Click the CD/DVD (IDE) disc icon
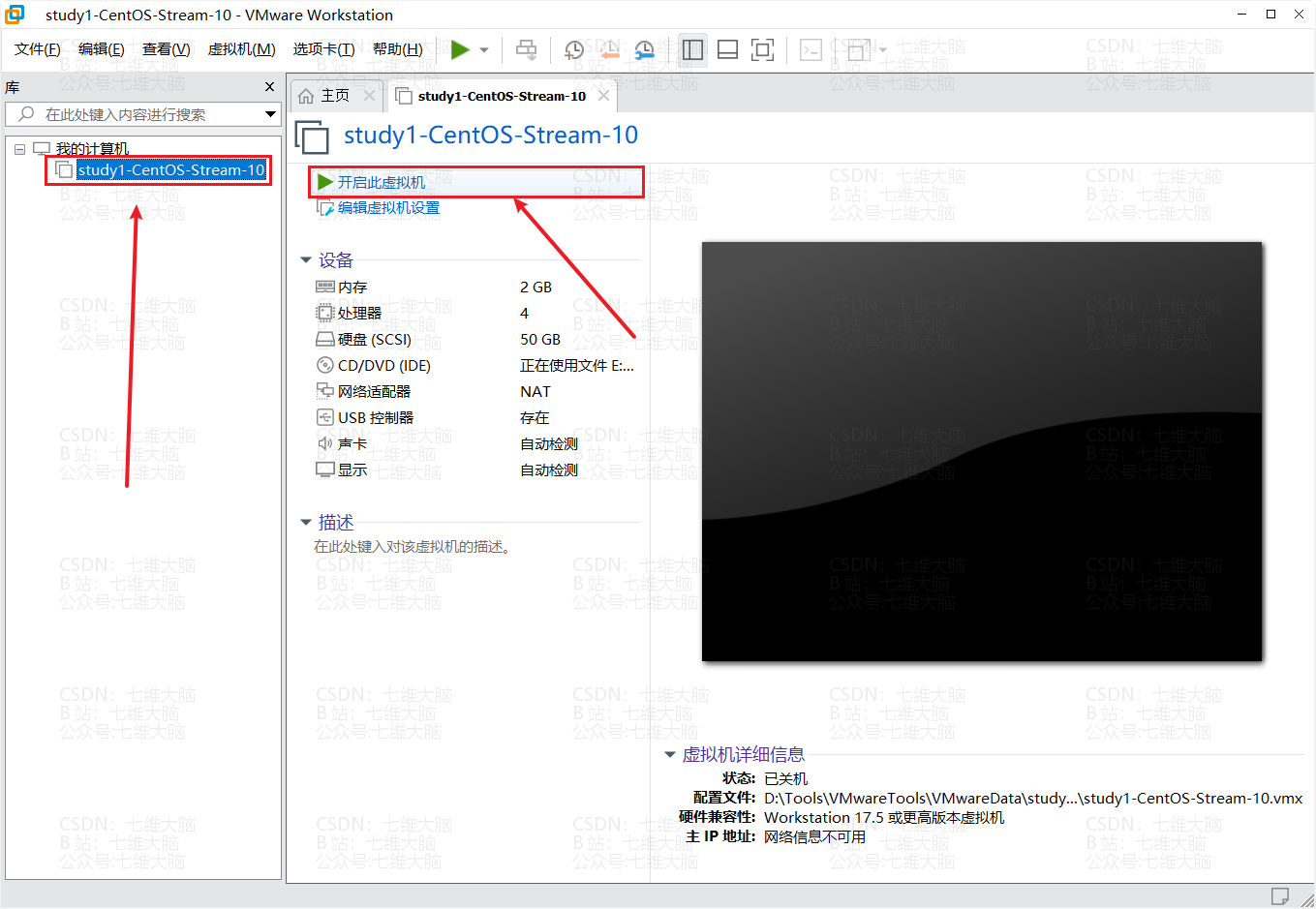Screen dimensions: 1316x909 pos(325,365)
